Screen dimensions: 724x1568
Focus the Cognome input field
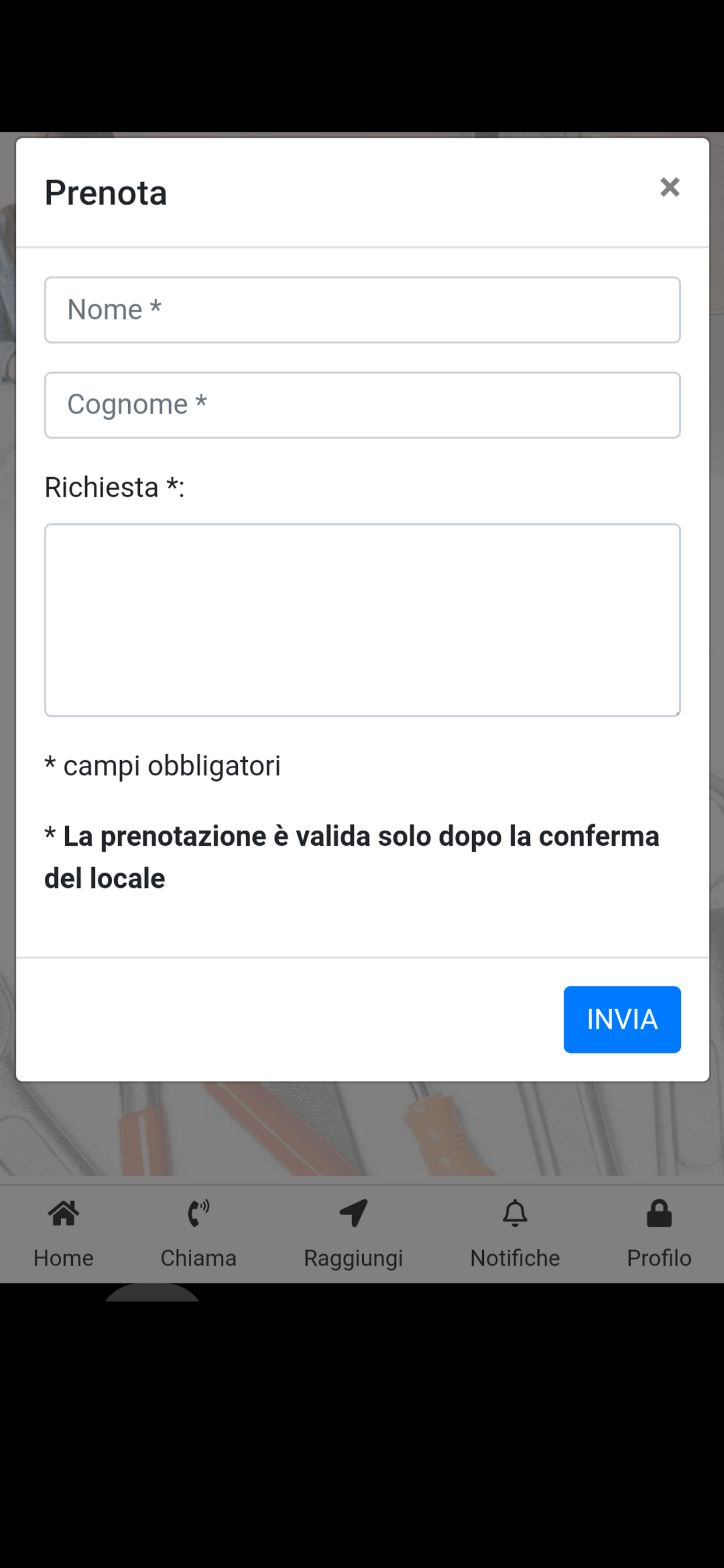coord(362,405)
